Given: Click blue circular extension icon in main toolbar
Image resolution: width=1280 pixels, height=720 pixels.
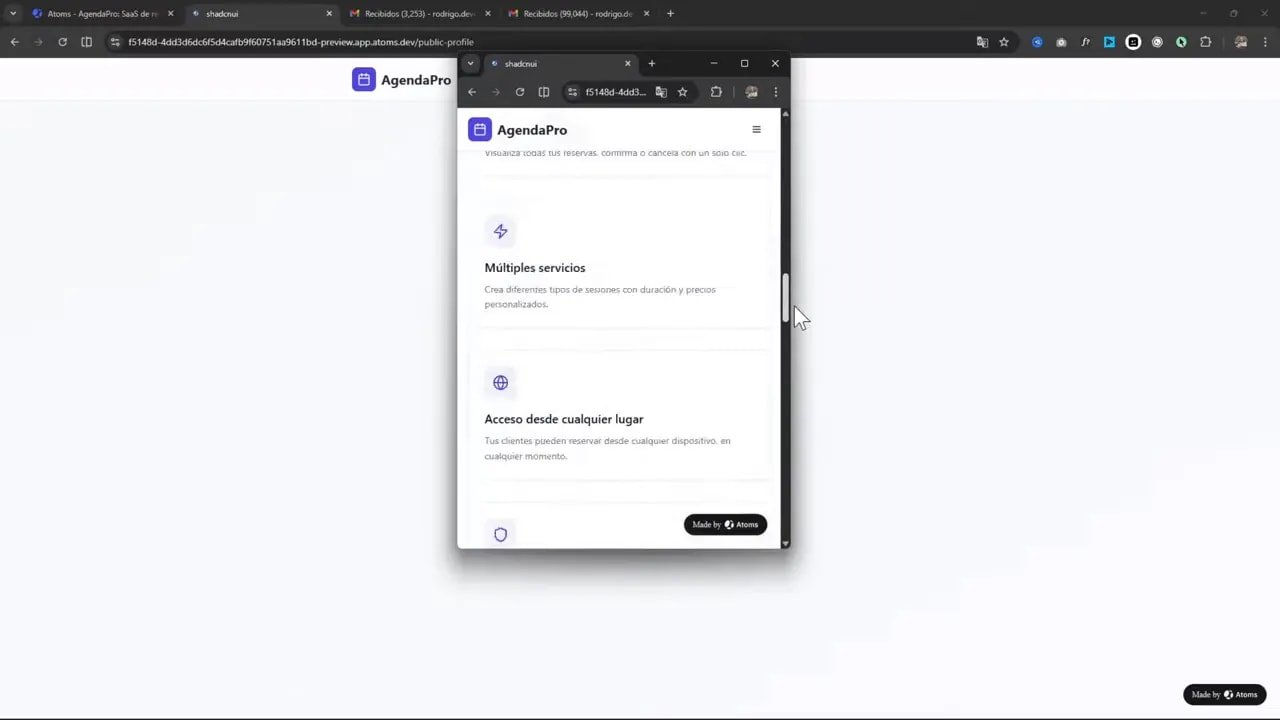Looking at the screenshot, I should 1037,42.
